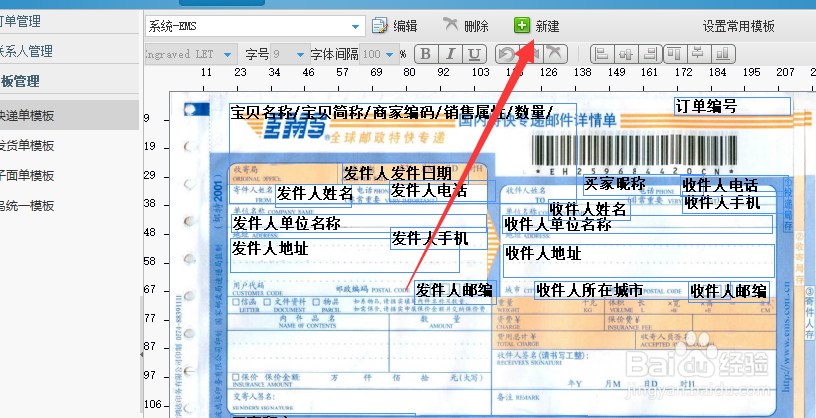Select the 发件人发件日期 field

405,173
